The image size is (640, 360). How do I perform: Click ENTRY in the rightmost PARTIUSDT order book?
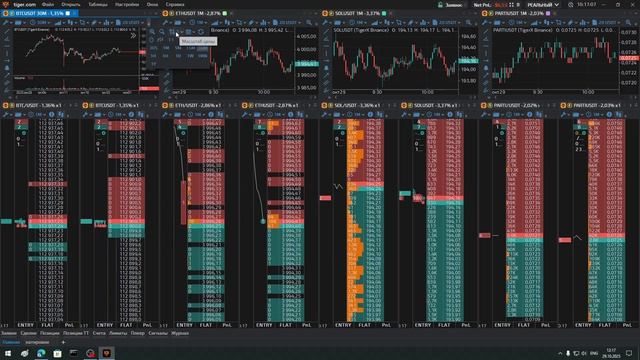pos(583,325)
